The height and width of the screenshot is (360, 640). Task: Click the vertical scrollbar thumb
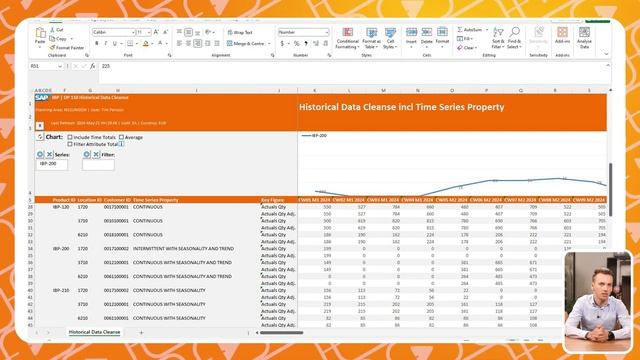[x=611, y=189]
